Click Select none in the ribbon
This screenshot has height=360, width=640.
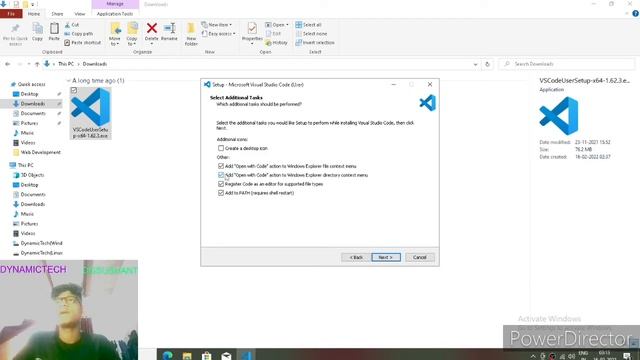tap(311, 34)
